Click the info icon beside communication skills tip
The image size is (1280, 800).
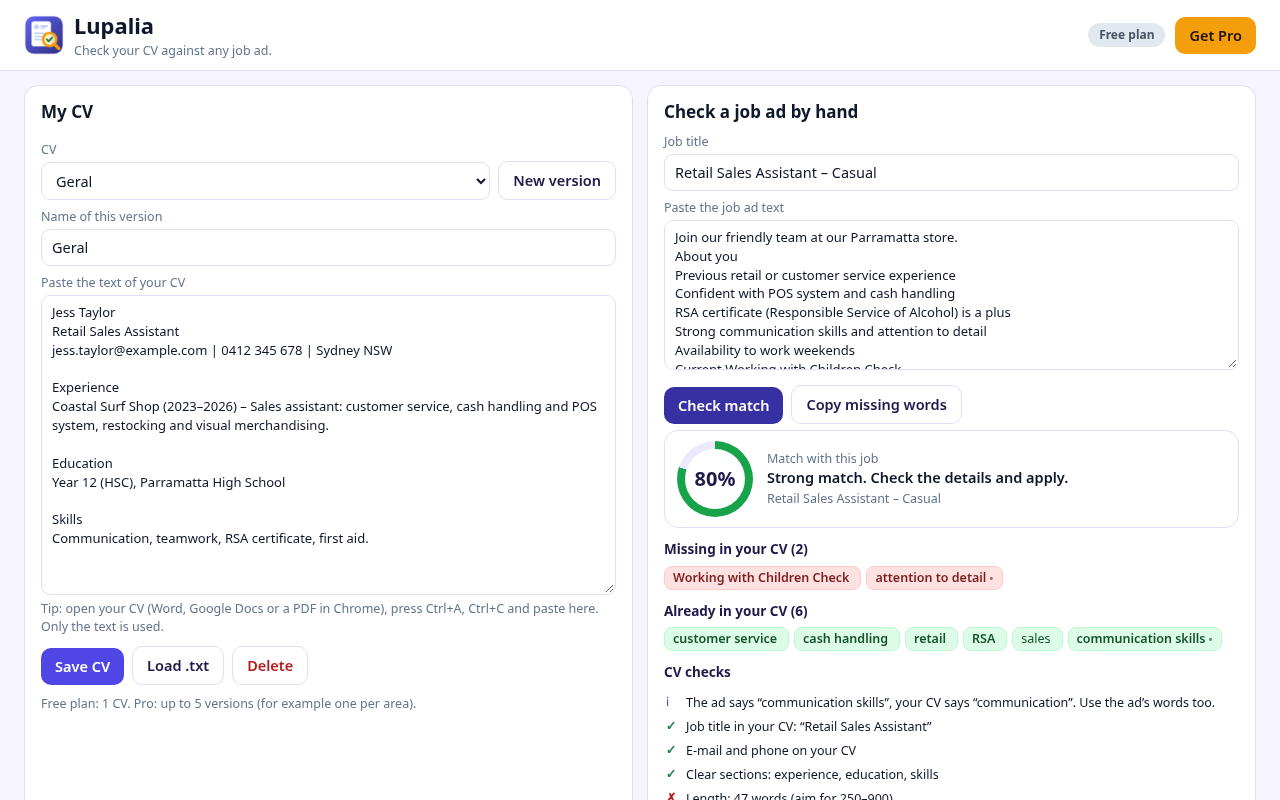668,702
